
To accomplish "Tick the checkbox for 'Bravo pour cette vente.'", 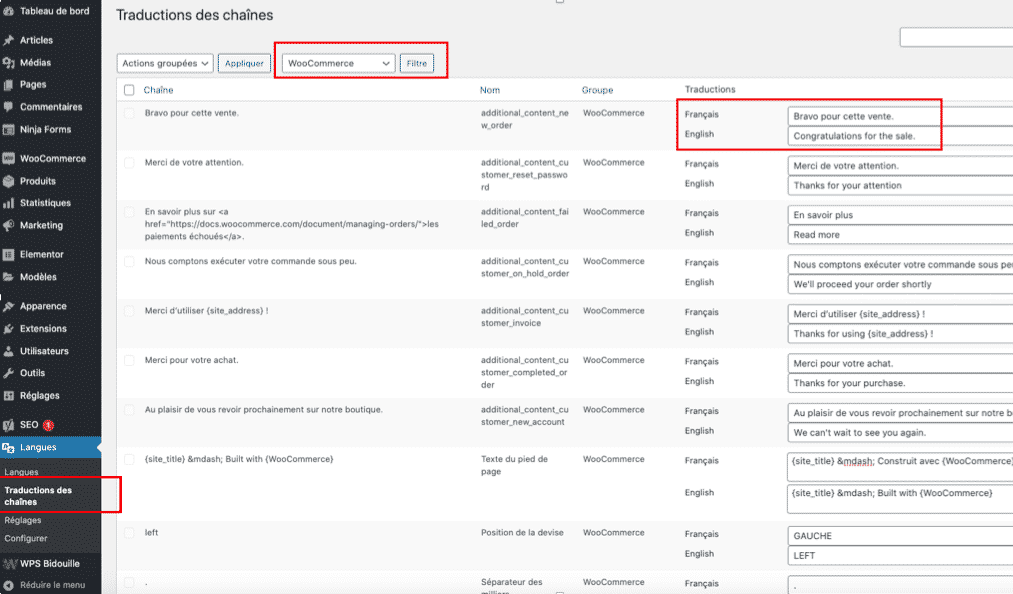I will 127,113.
